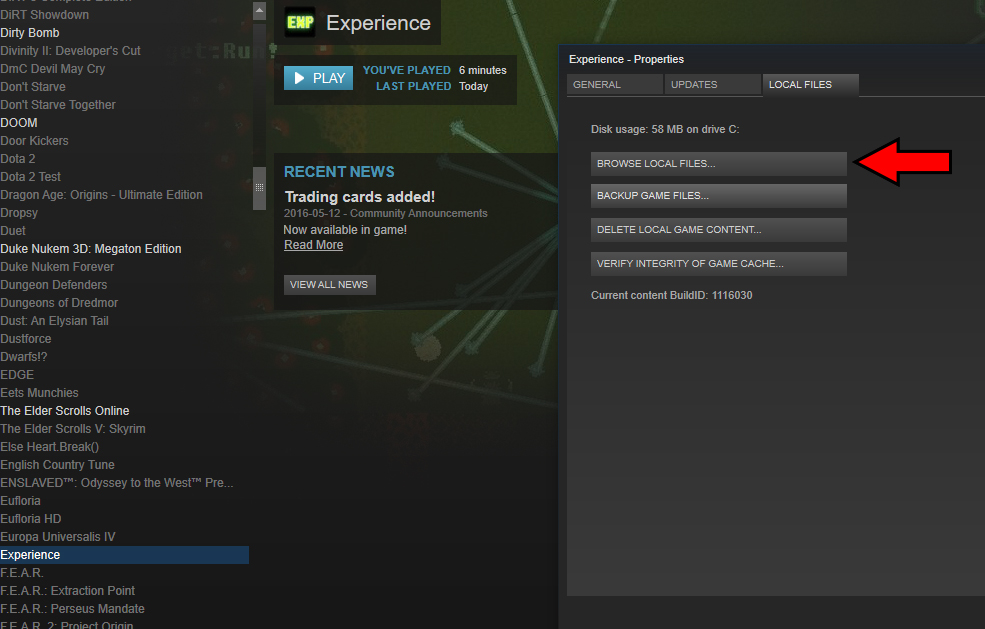Select Eufloria in the library
This screenshot has height=629, width=985.
[x=21, y=501]
